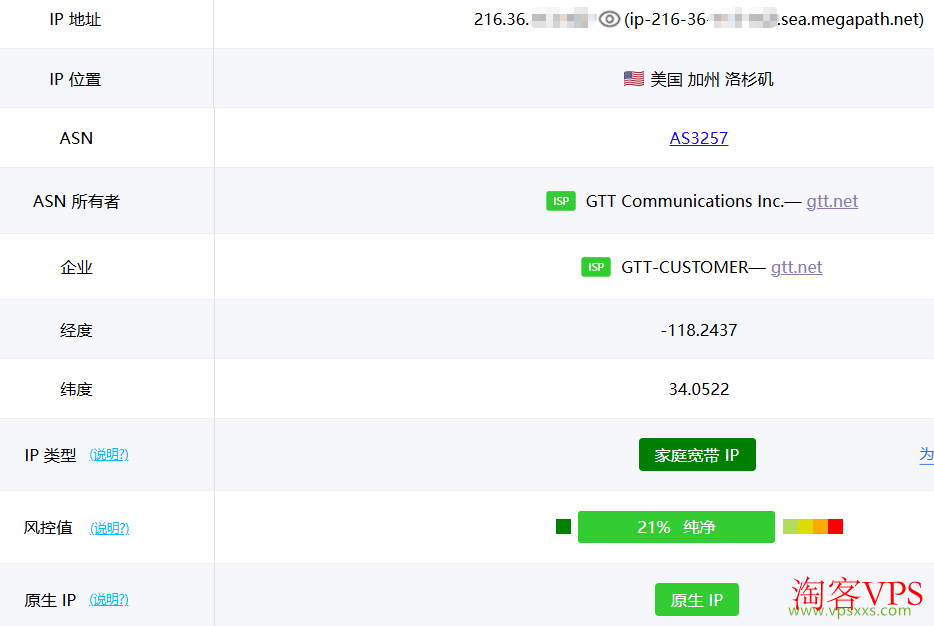
Task: Click the ISP badge beside GTT Communications Inc.
Action: [x=561, y=201]
